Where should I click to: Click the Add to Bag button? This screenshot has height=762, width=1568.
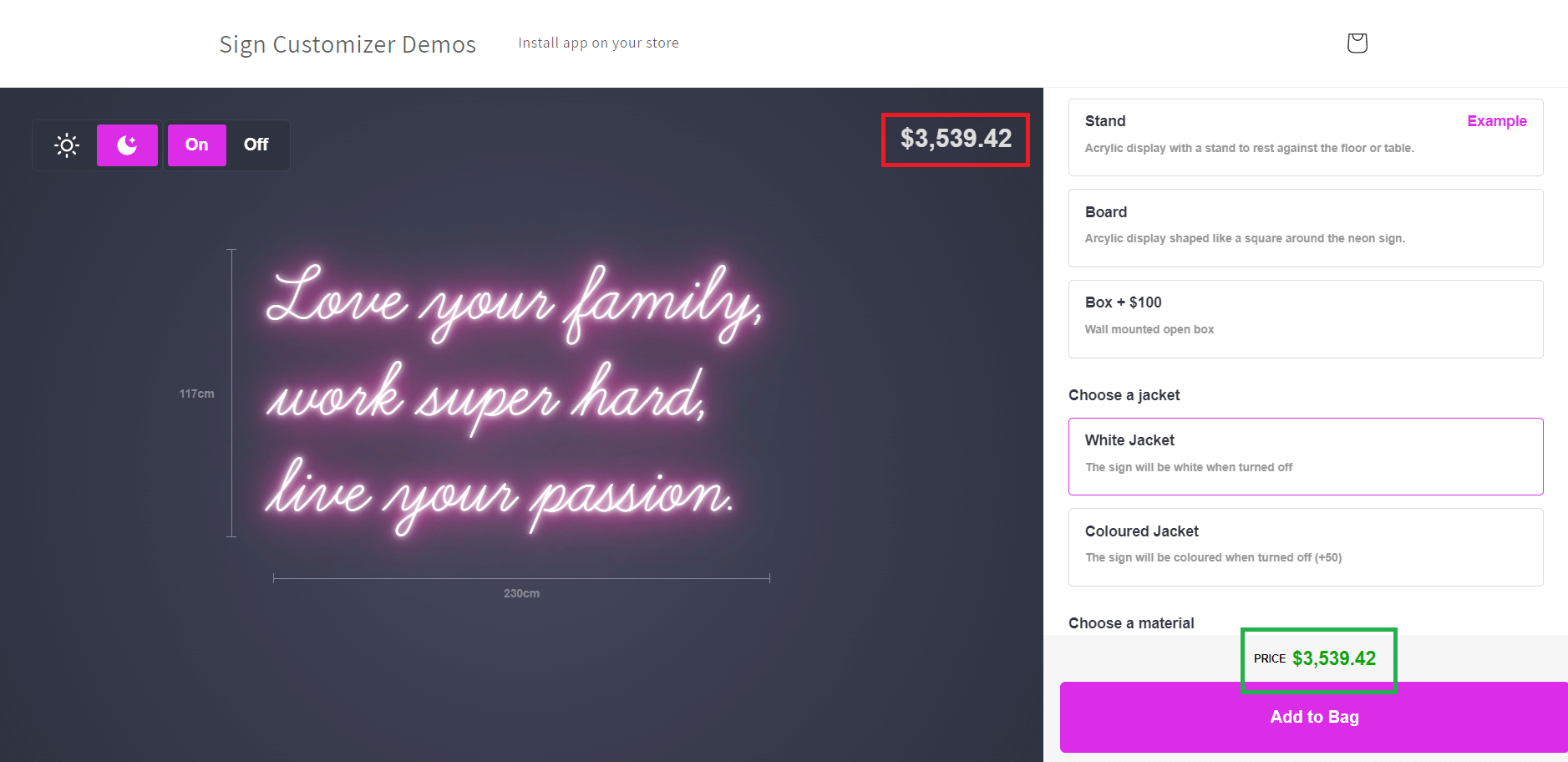[1313, 717]
